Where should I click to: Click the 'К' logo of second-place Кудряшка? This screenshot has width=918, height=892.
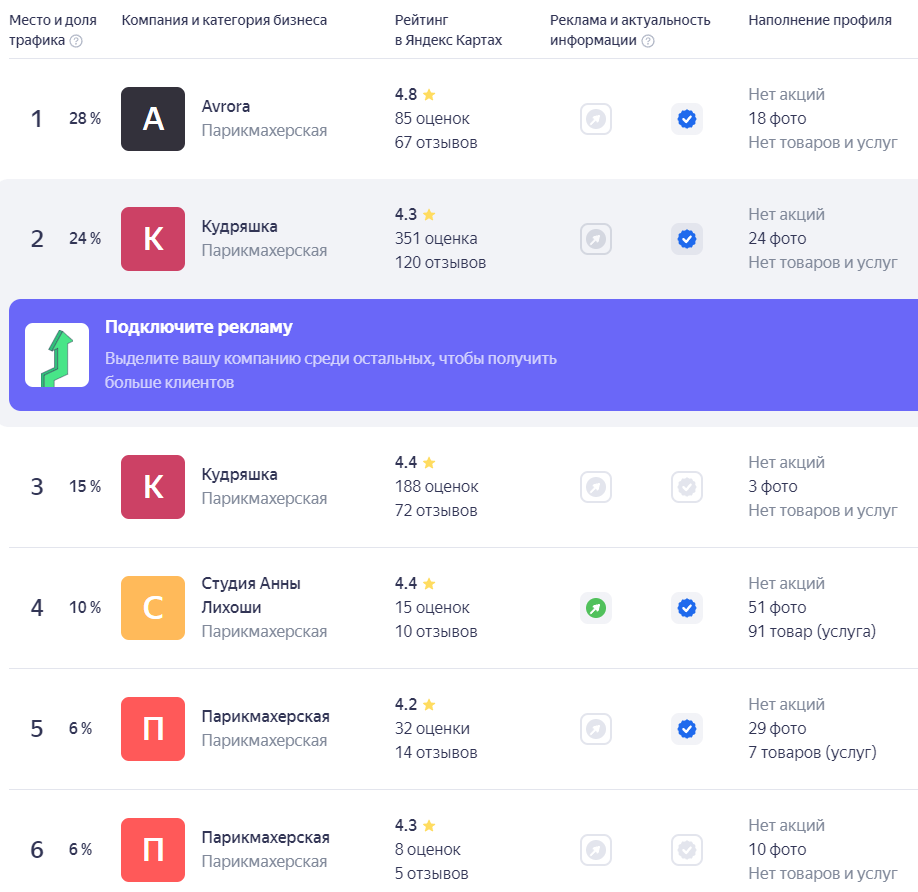pyautogui.click(x=153, y=239)
